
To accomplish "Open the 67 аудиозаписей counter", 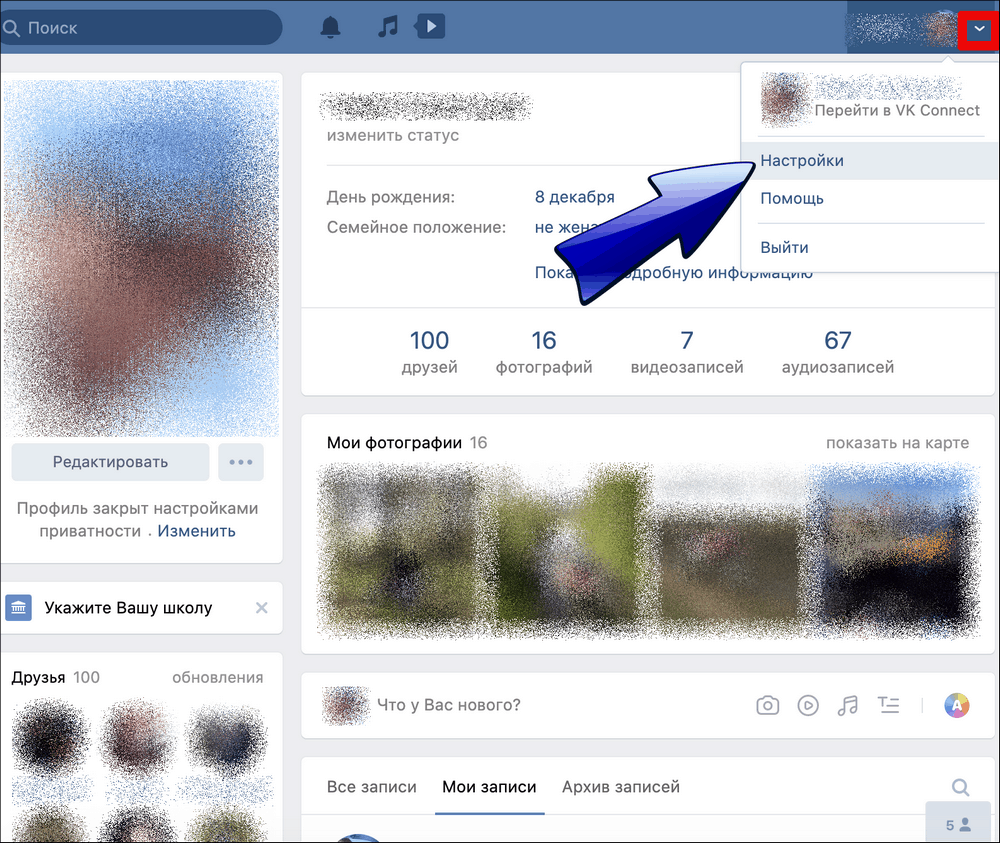I will (x=837, y=351).
